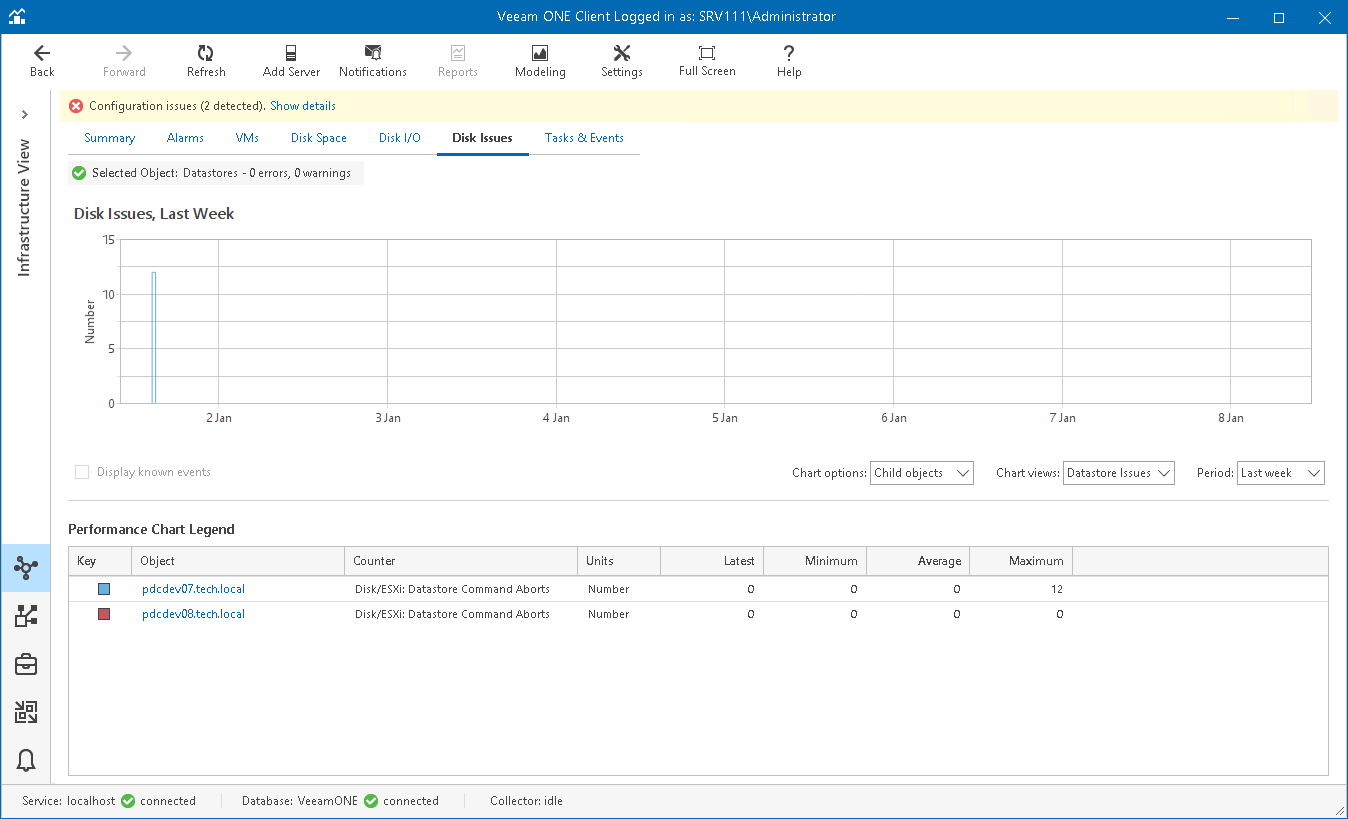Click the Disk Issues, Last Week chart title

point(154,213)
